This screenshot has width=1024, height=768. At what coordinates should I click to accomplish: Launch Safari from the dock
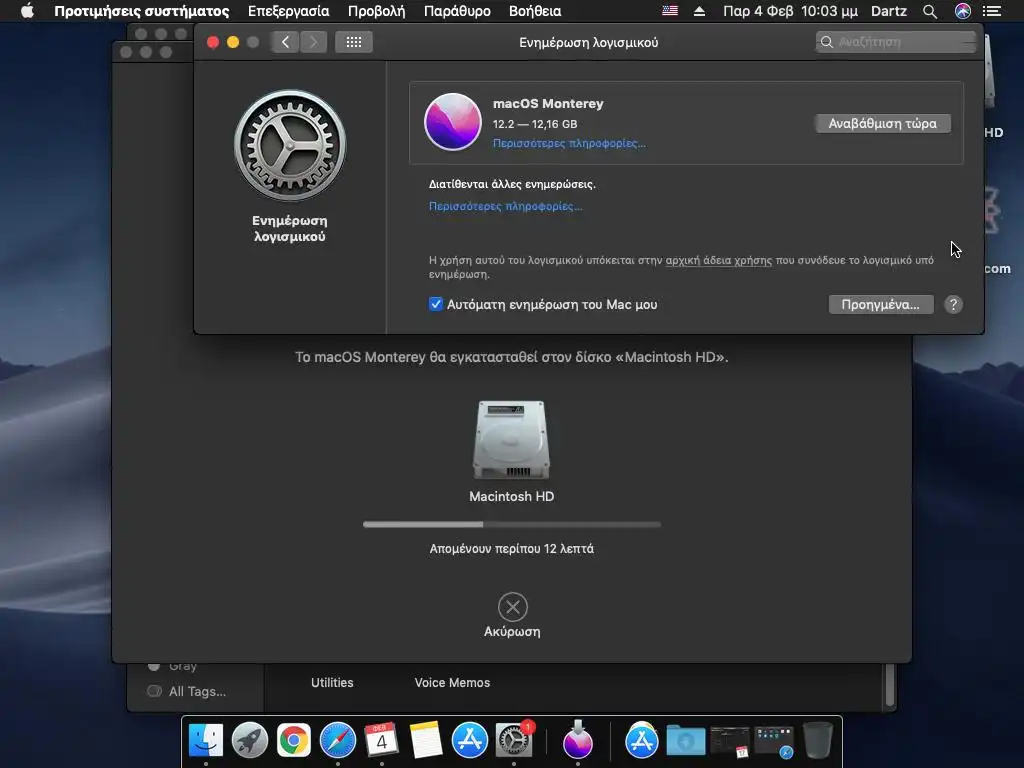click(x=338, y=741)
